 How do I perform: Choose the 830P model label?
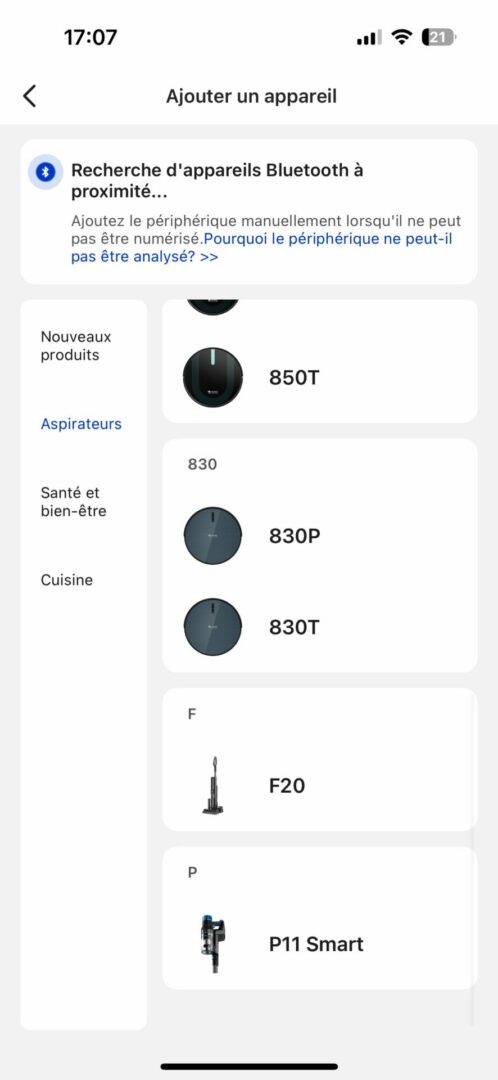[x=295, y=536]
